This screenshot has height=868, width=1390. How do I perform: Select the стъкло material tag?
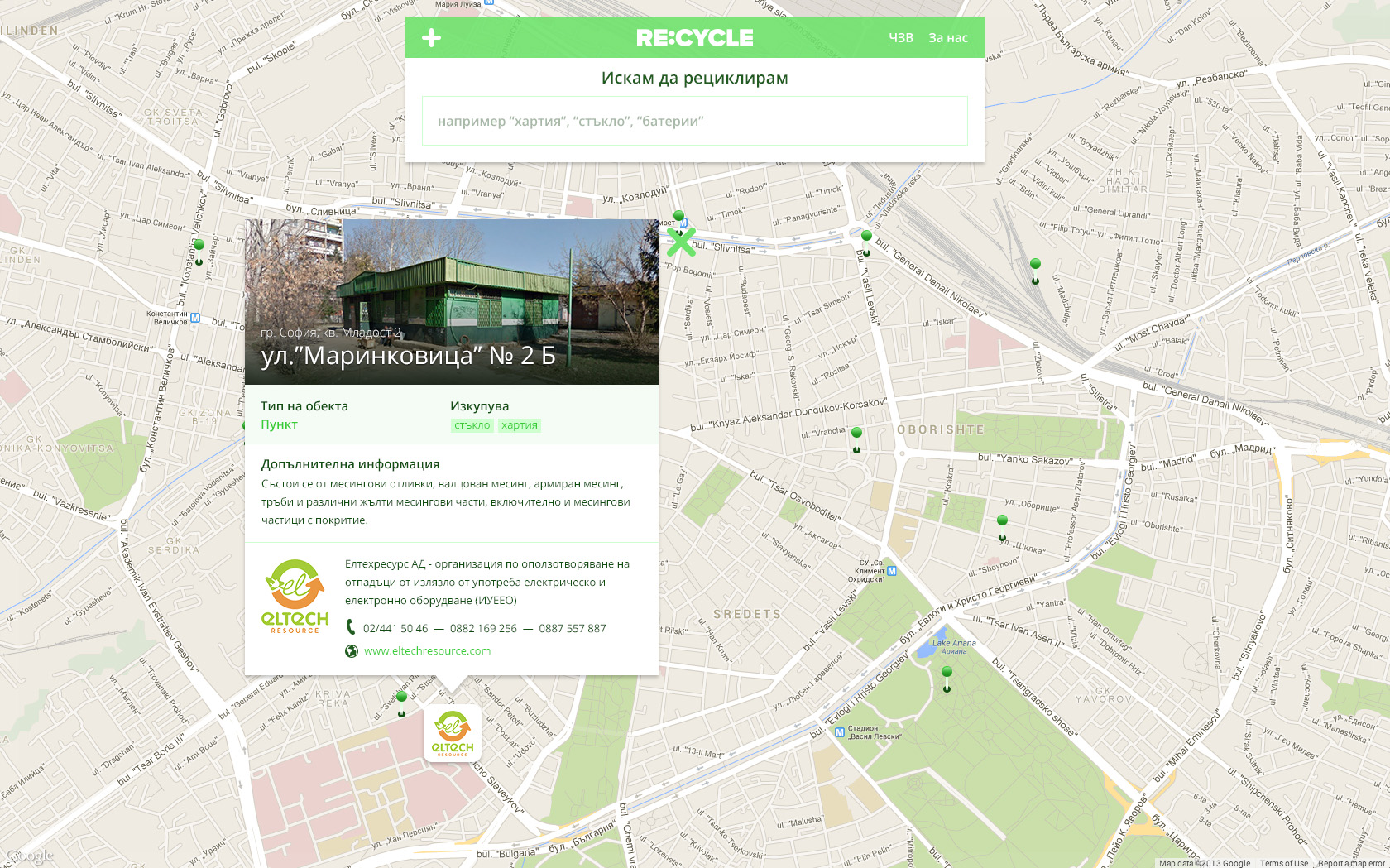click(x=472, y=425)
